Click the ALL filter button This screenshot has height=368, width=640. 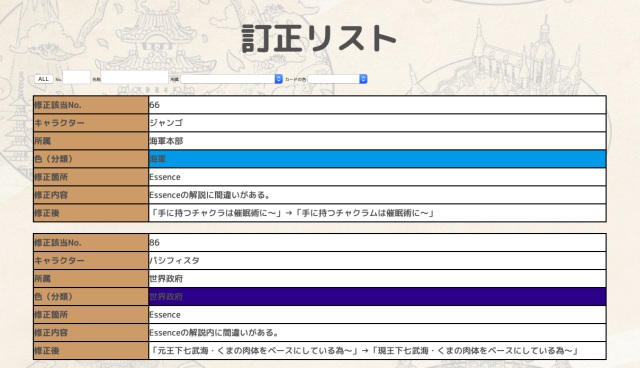point(43,79)
